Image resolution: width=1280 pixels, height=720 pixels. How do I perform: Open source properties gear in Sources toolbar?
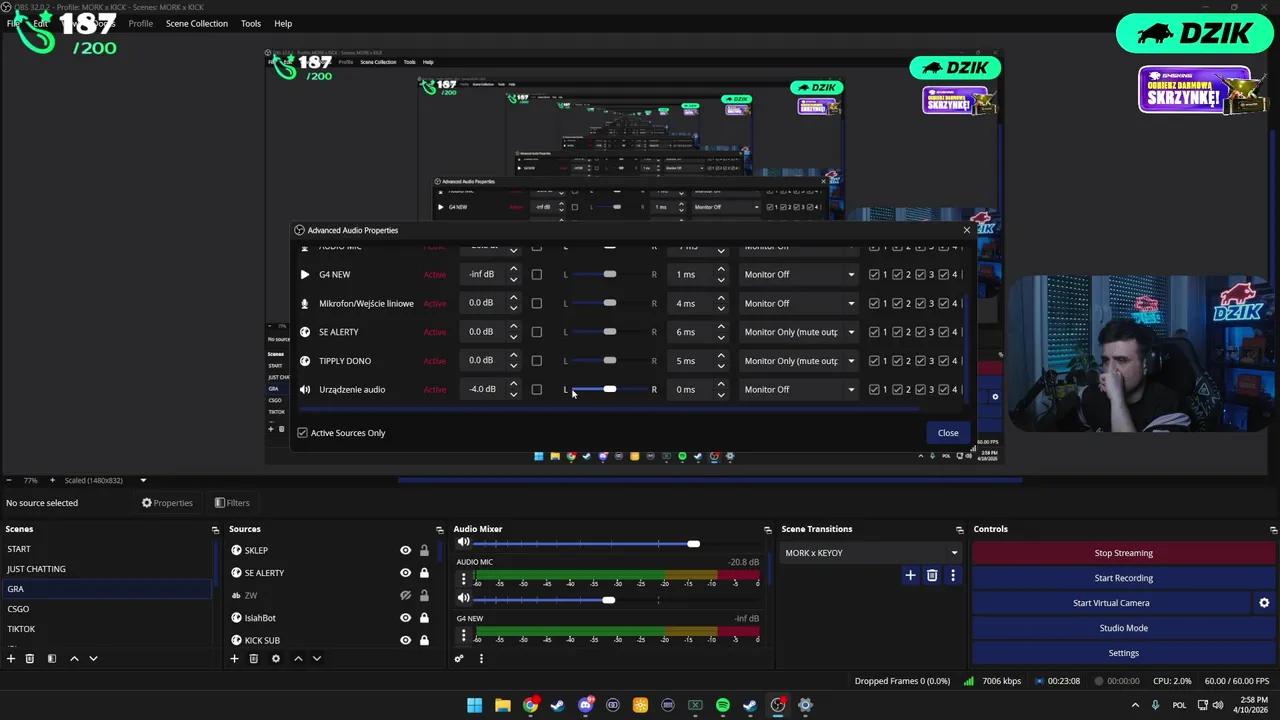(276, 659)
